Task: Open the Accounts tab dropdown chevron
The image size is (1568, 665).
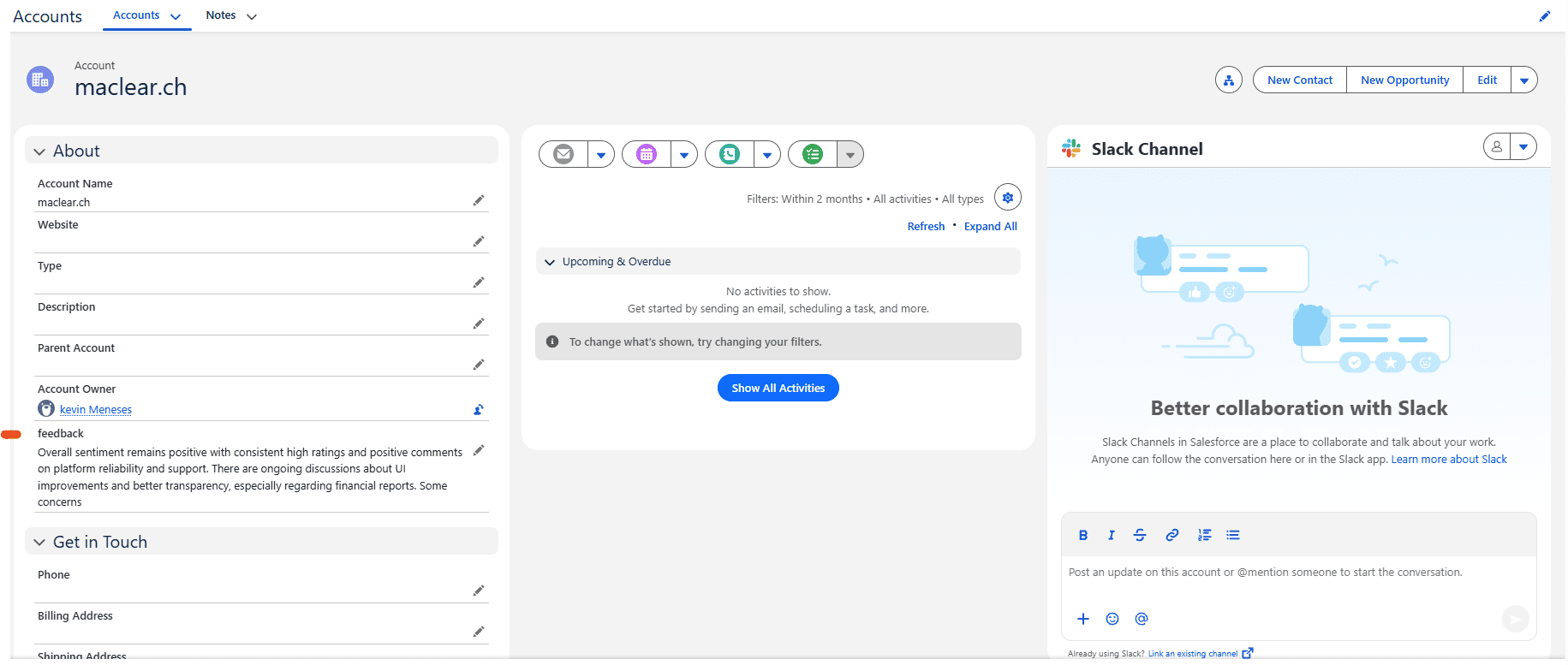Action: (176, 16)
